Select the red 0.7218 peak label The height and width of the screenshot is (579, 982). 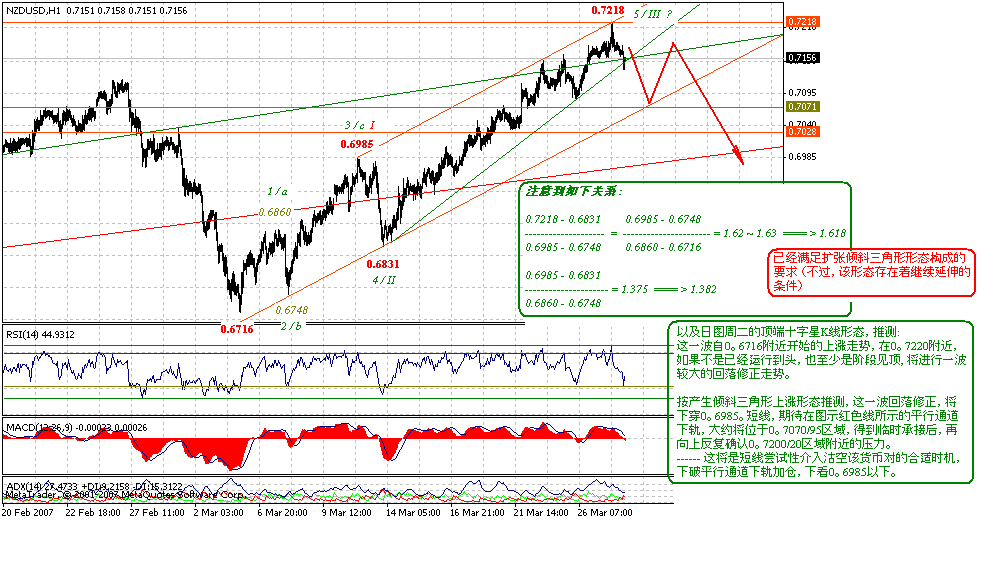coord(607,11)
